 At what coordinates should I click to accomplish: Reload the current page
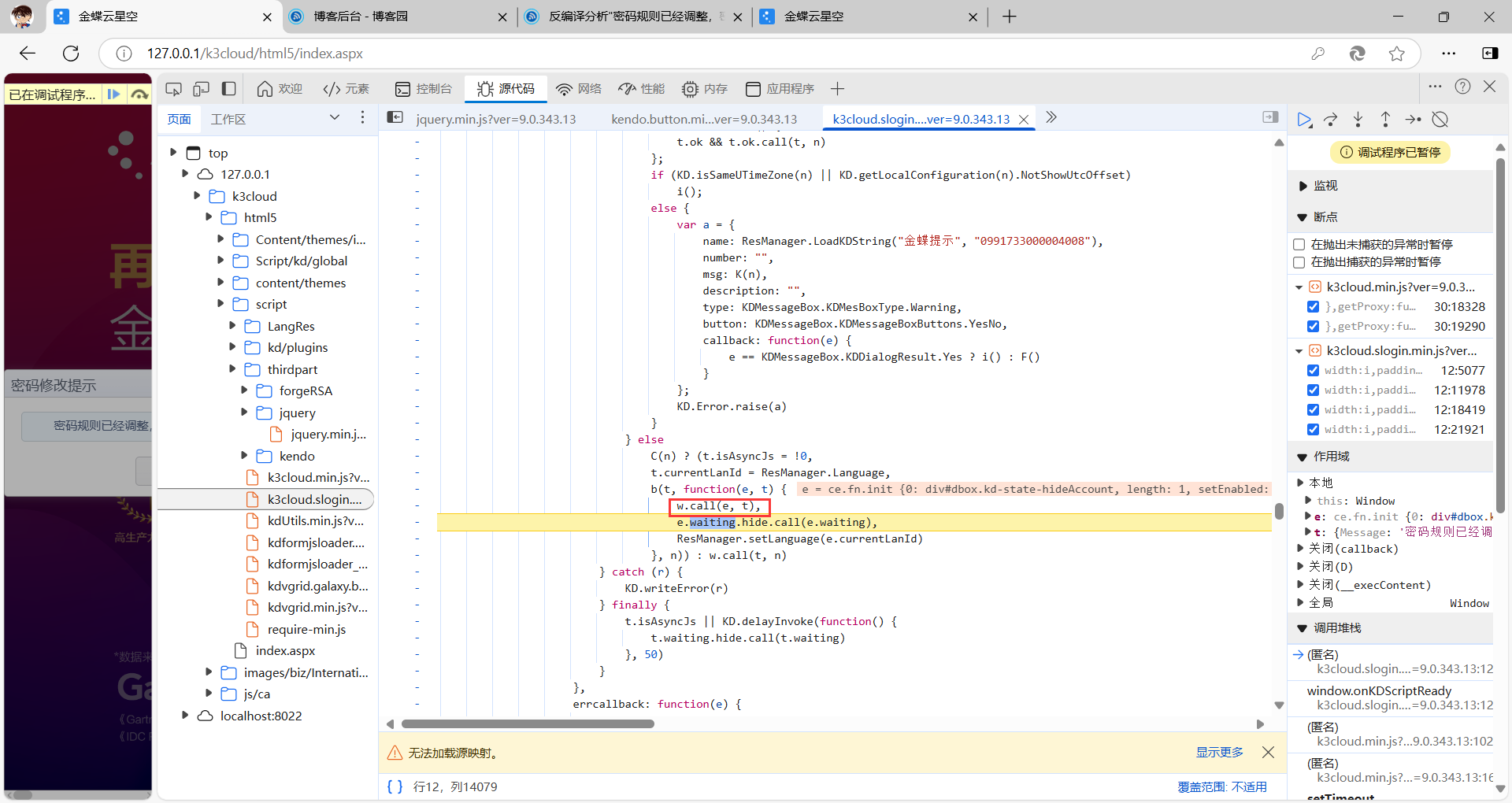[x=71, y=54]
